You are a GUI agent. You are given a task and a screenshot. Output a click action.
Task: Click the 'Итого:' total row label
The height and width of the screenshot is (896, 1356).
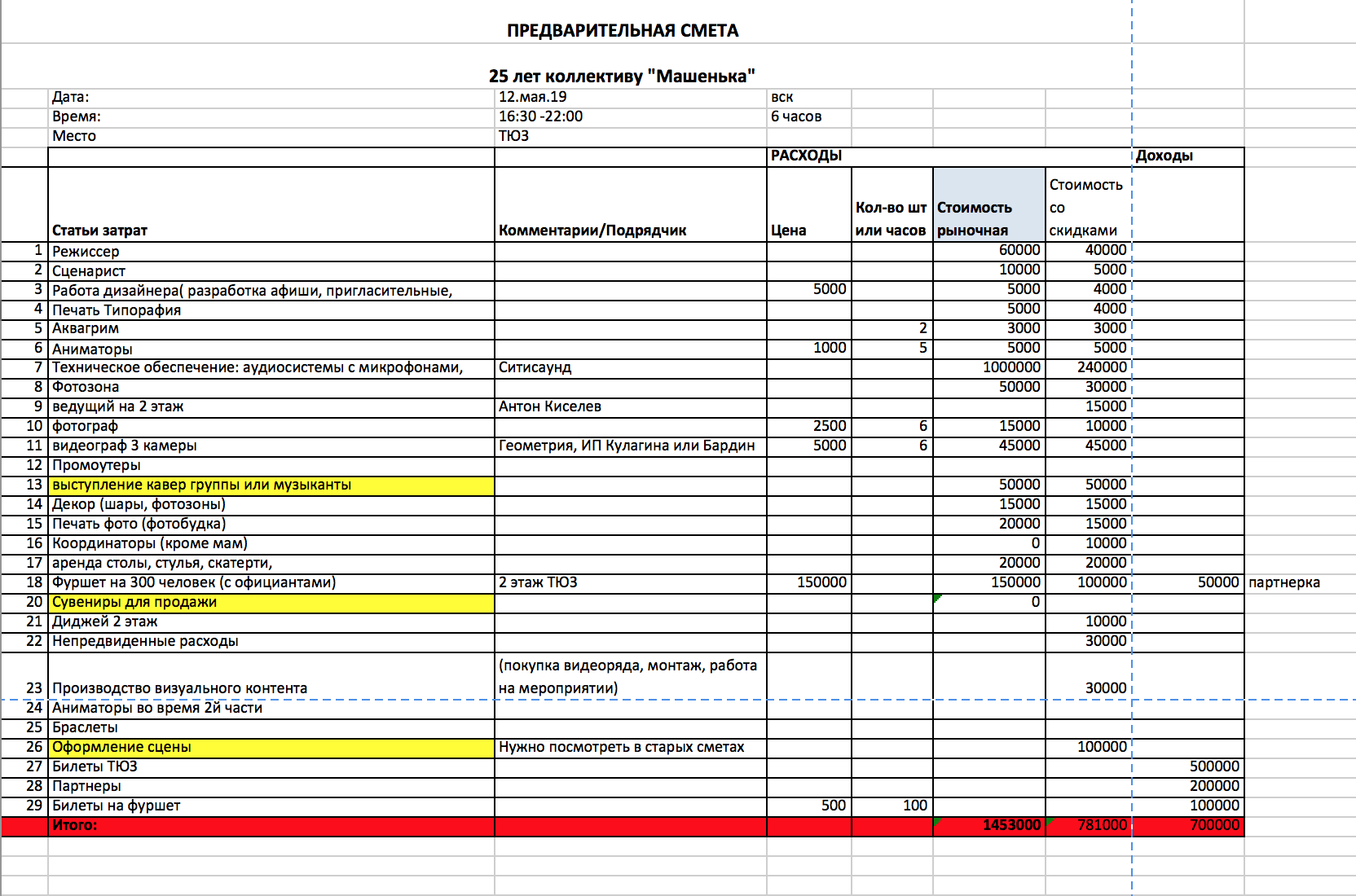[271, 826]
